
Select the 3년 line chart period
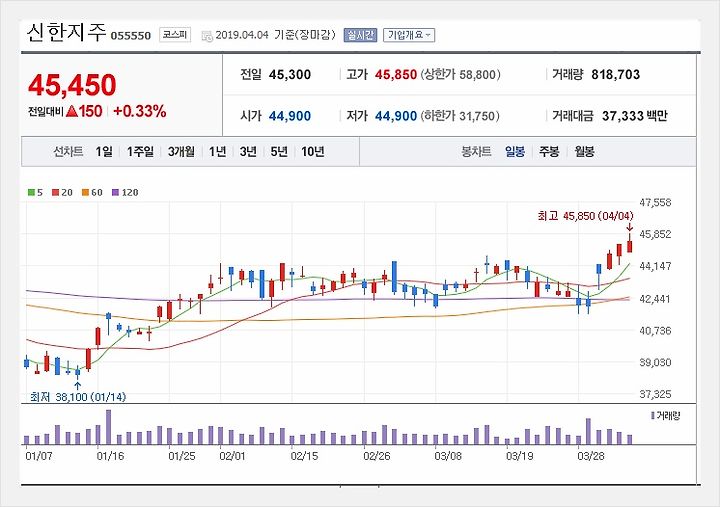248,152
